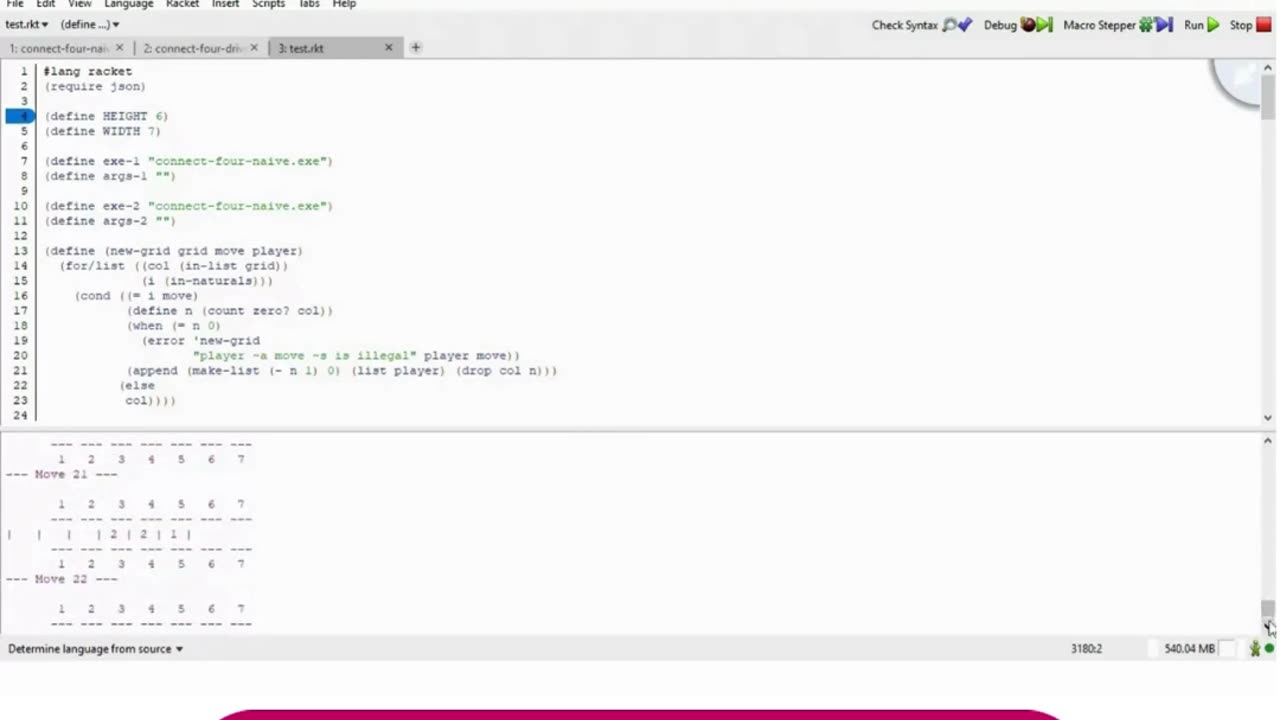This screenshot has width=1280, height=720.
Task: Click the Macro Stepper button label
Action: tap(1099, 25)
